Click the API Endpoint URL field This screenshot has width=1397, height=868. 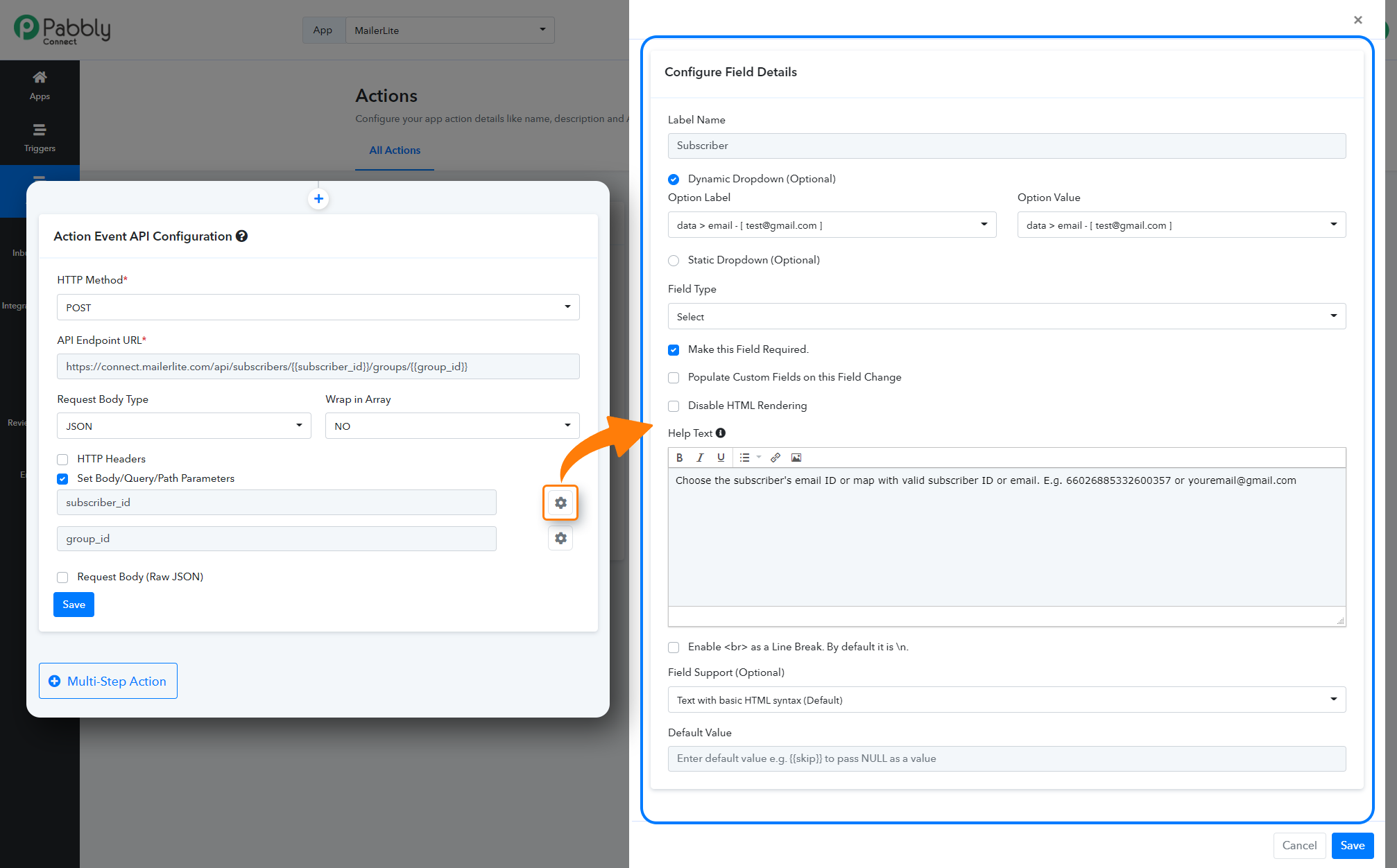pos(318,367)
